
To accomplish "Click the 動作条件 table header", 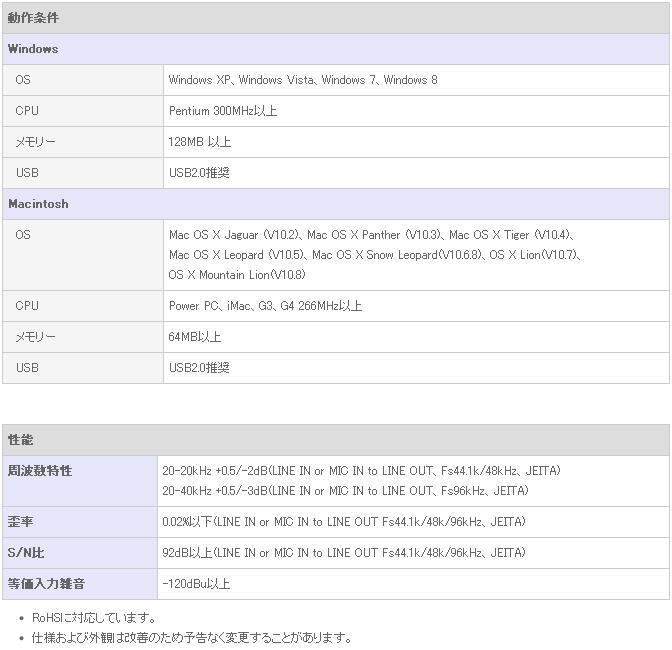I will [336, 18].
